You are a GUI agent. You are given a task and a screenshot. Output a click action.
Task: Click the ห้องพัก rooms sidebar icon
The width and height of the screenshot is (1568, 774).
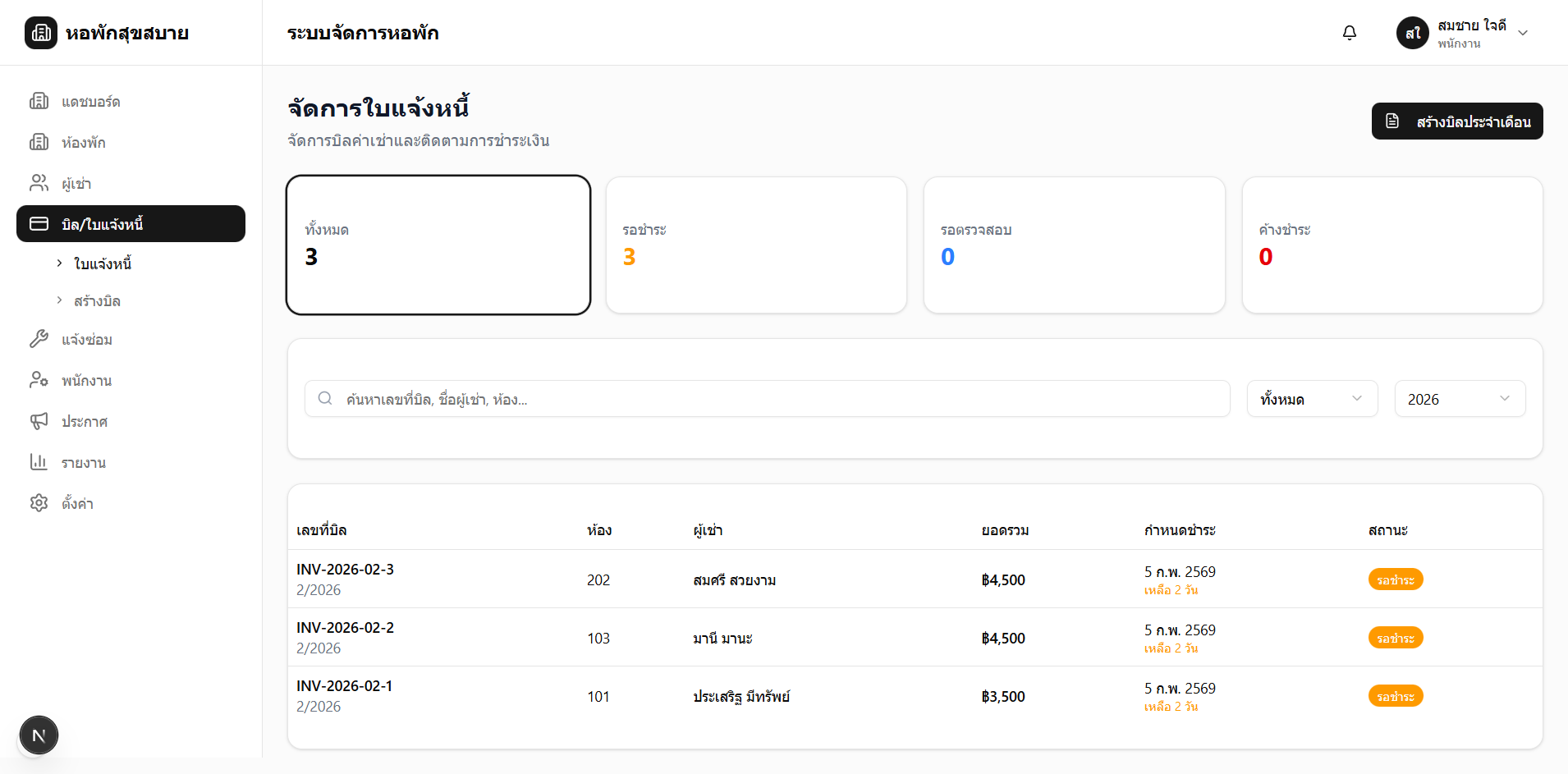(x=39, y=142)
